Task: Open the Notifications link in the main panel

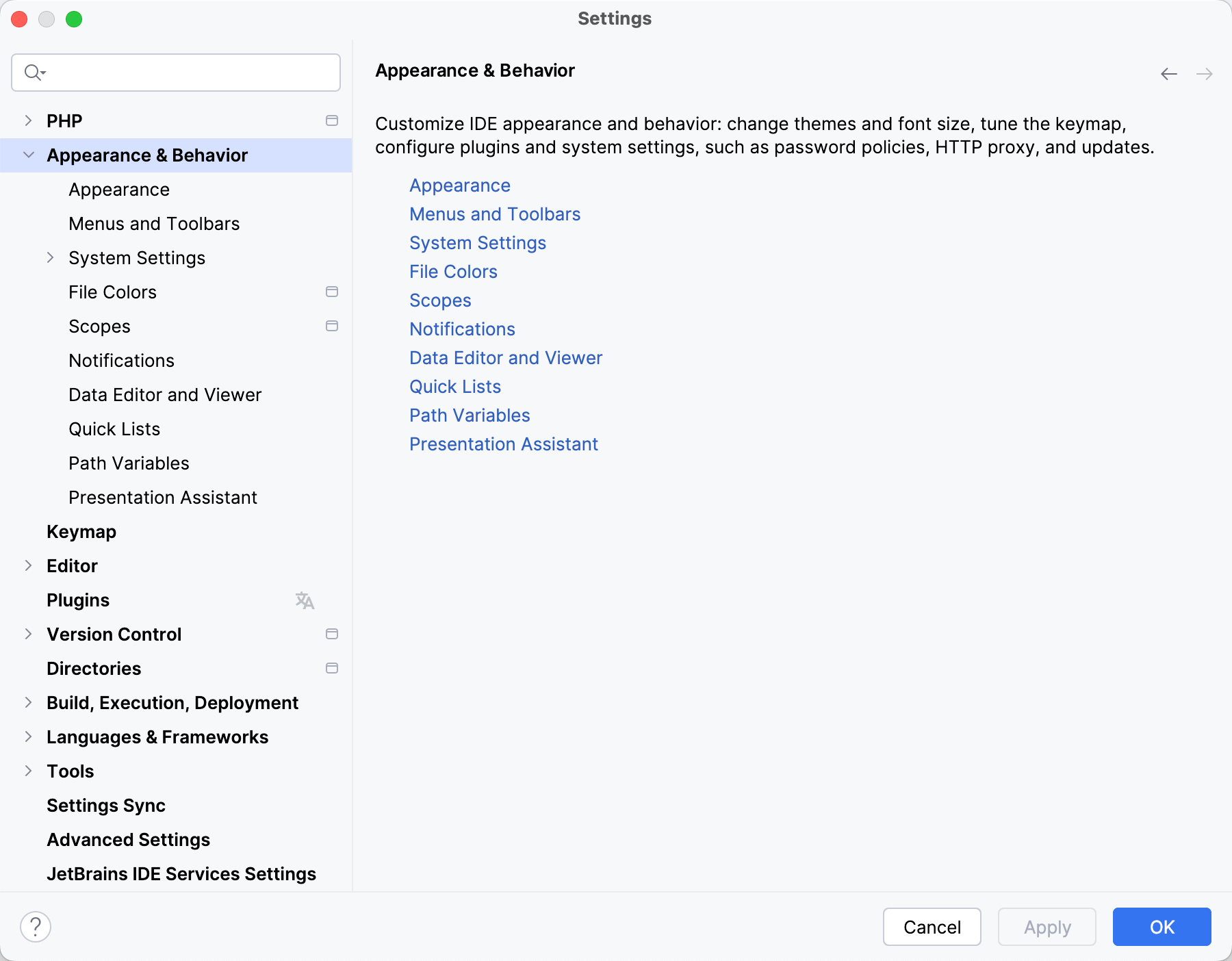Action: pyautogui.click(x=462, y=329)
